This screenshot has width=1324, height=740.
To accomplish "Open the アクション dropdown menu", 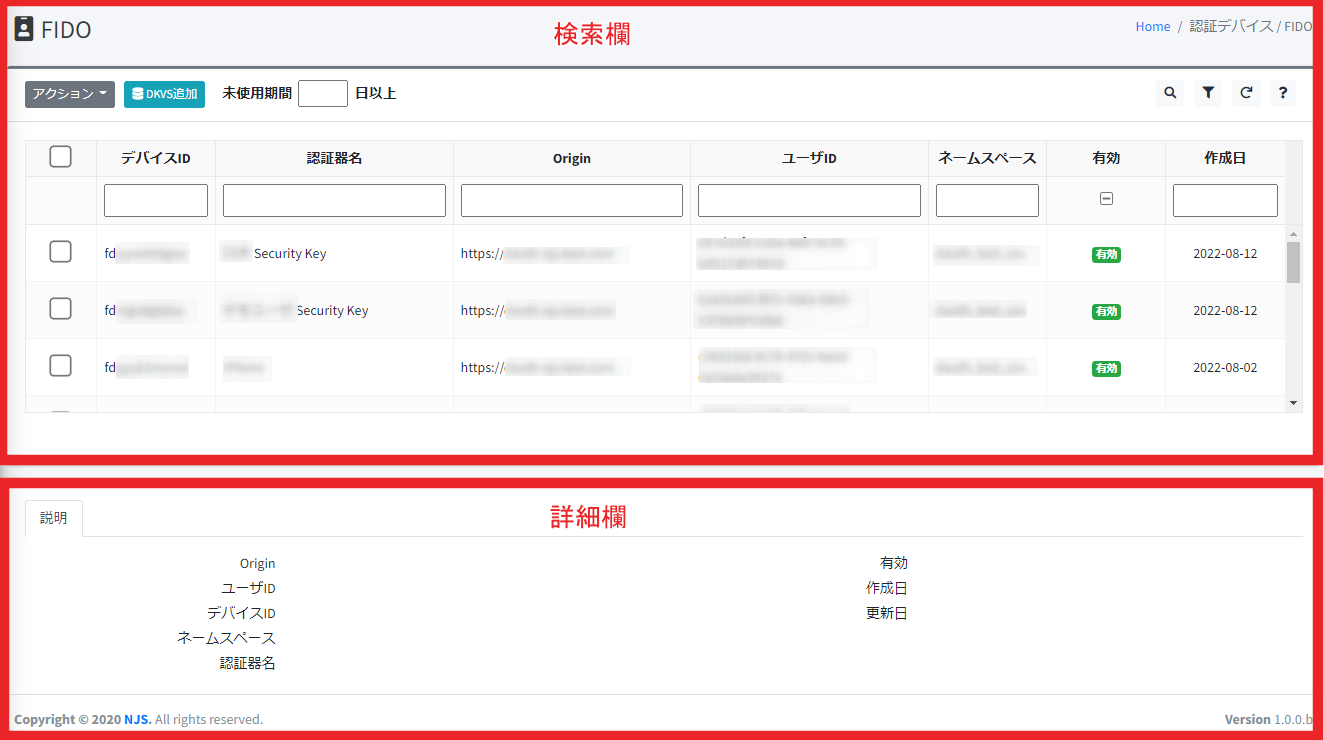I will point(70,94).
